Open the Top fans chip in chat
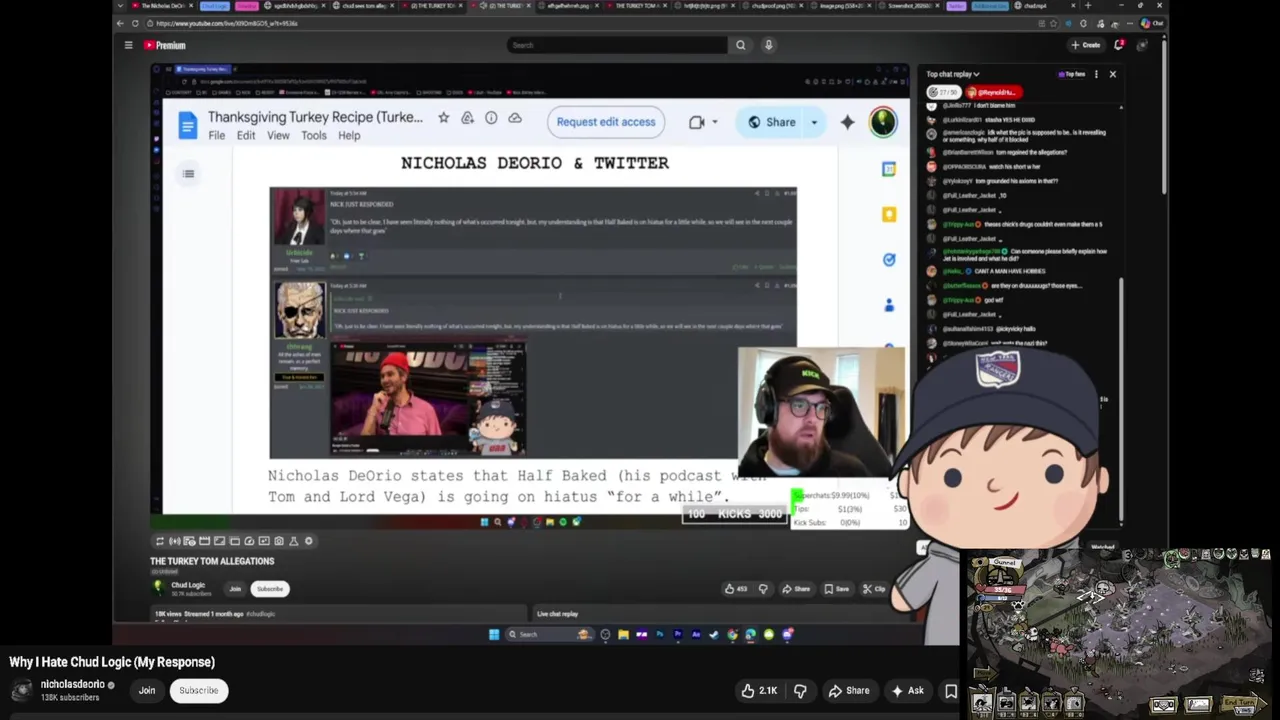The width and height of the screenshot is (1280, 720). pyautogui.click(x=1070, y=74)
